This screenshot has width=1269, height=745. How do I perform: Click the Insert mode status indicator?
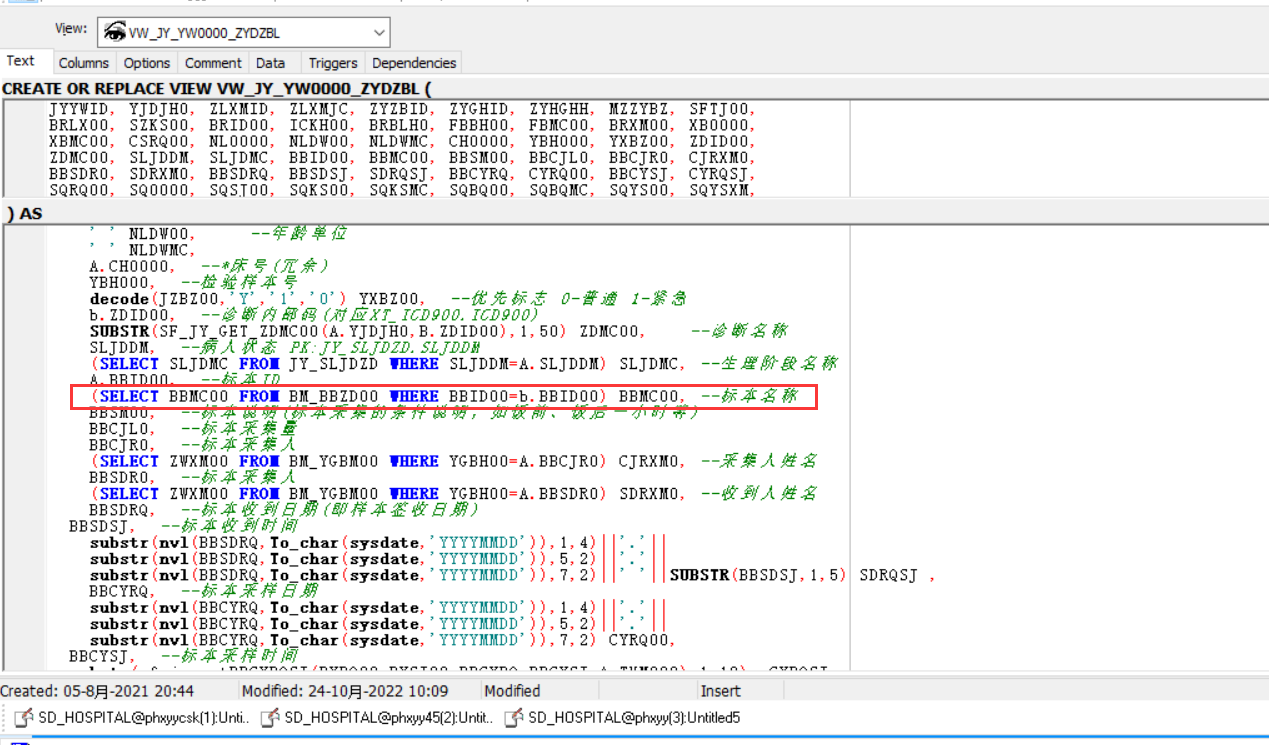point(720,691)
